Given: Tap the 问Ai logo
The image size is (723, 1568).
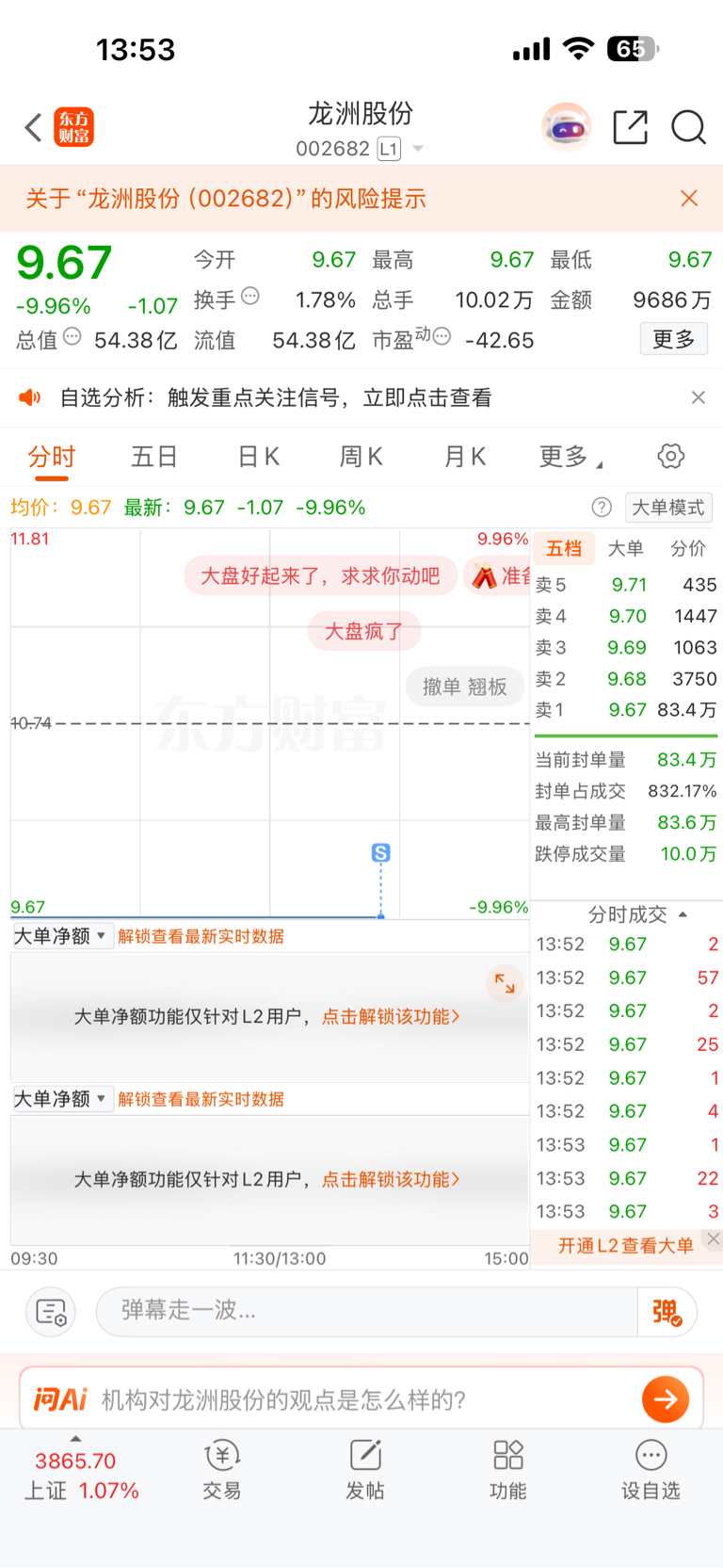Looking at the screenshot, I should click(x=60, y=1399).
